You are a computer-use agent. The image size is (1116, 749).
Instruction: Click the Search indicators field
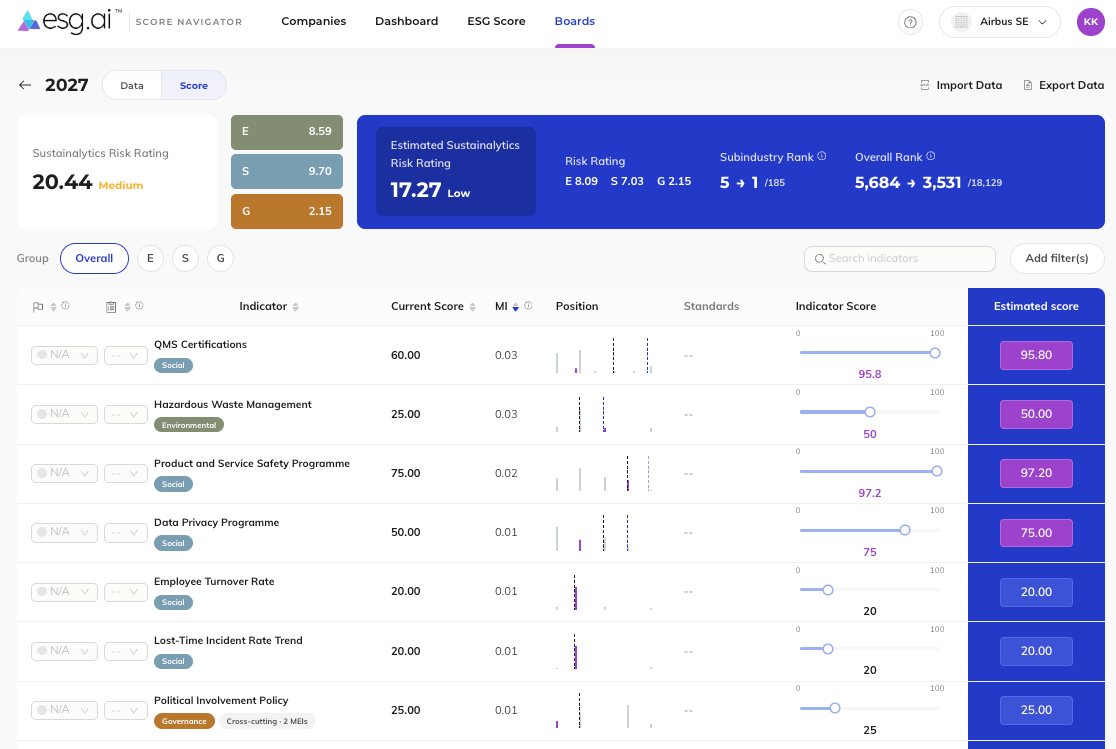click(900, 259)
